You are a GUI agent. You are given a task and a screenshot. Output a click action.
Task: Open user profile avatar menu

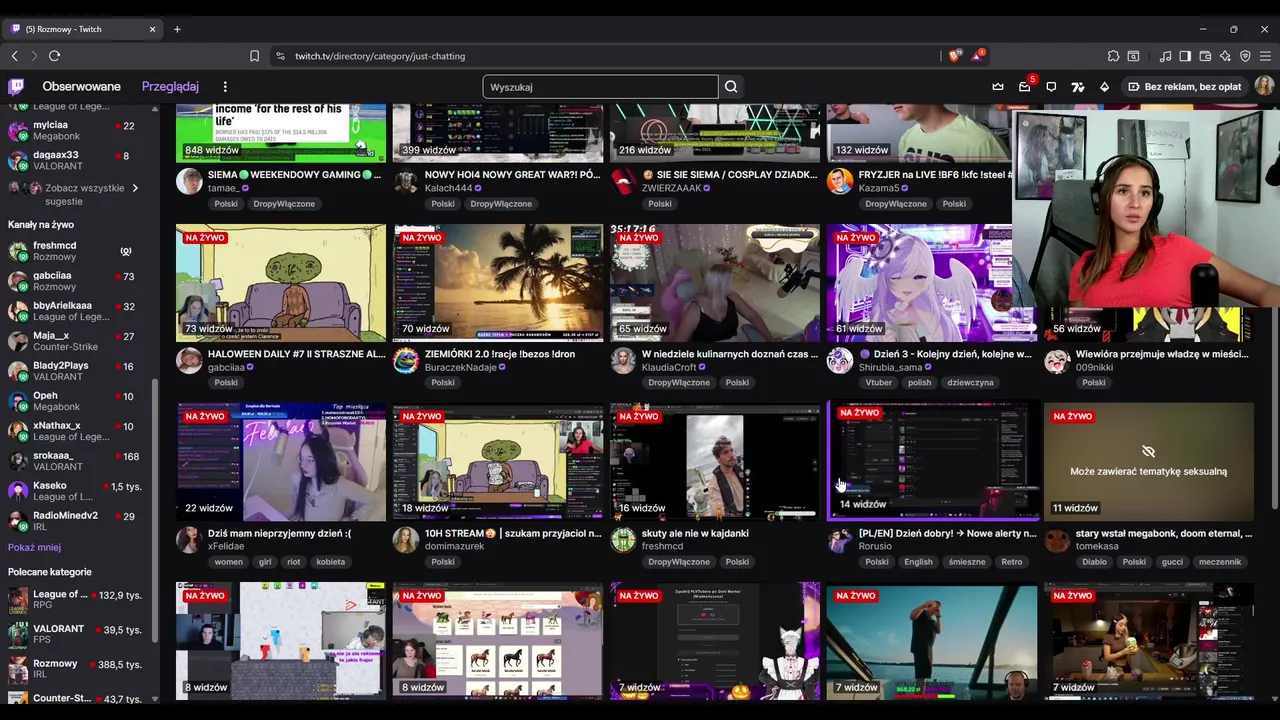(x=1264, y=87)
